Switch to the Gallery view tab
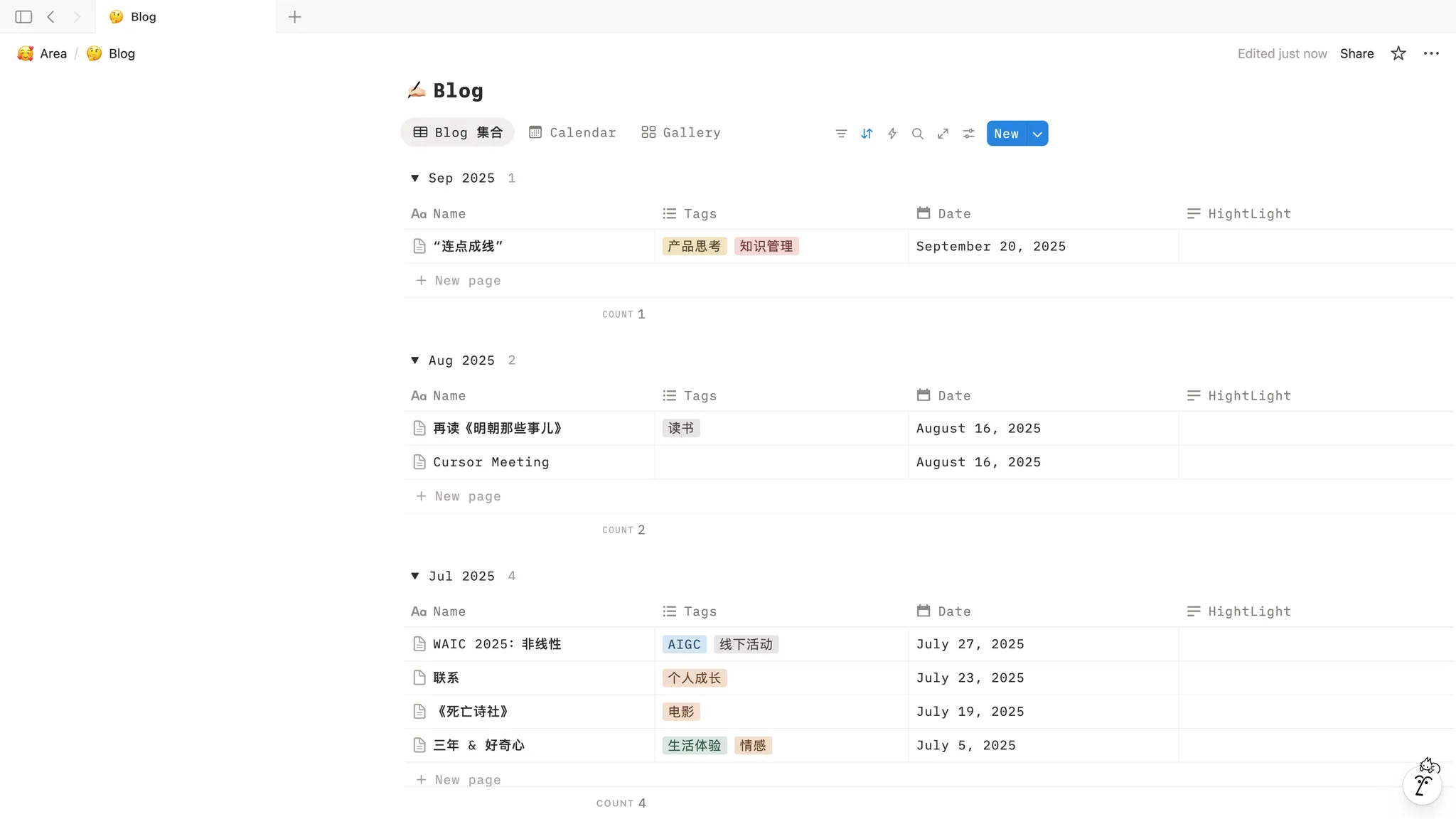Viewport: 1456px width, 819px height. [681, 132]
